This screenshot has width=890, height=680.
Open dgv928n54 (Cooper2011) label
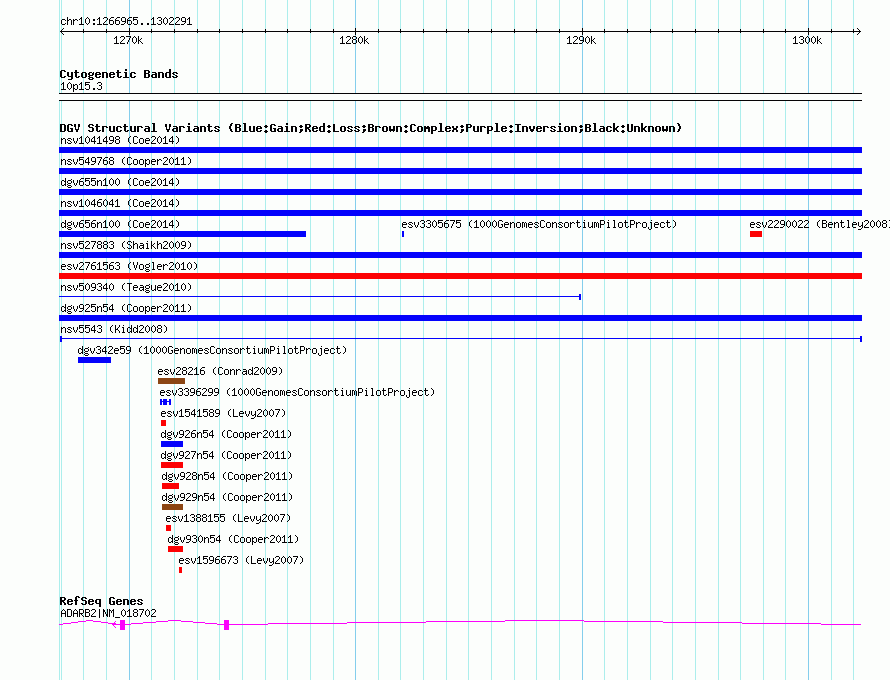(227, 476)
